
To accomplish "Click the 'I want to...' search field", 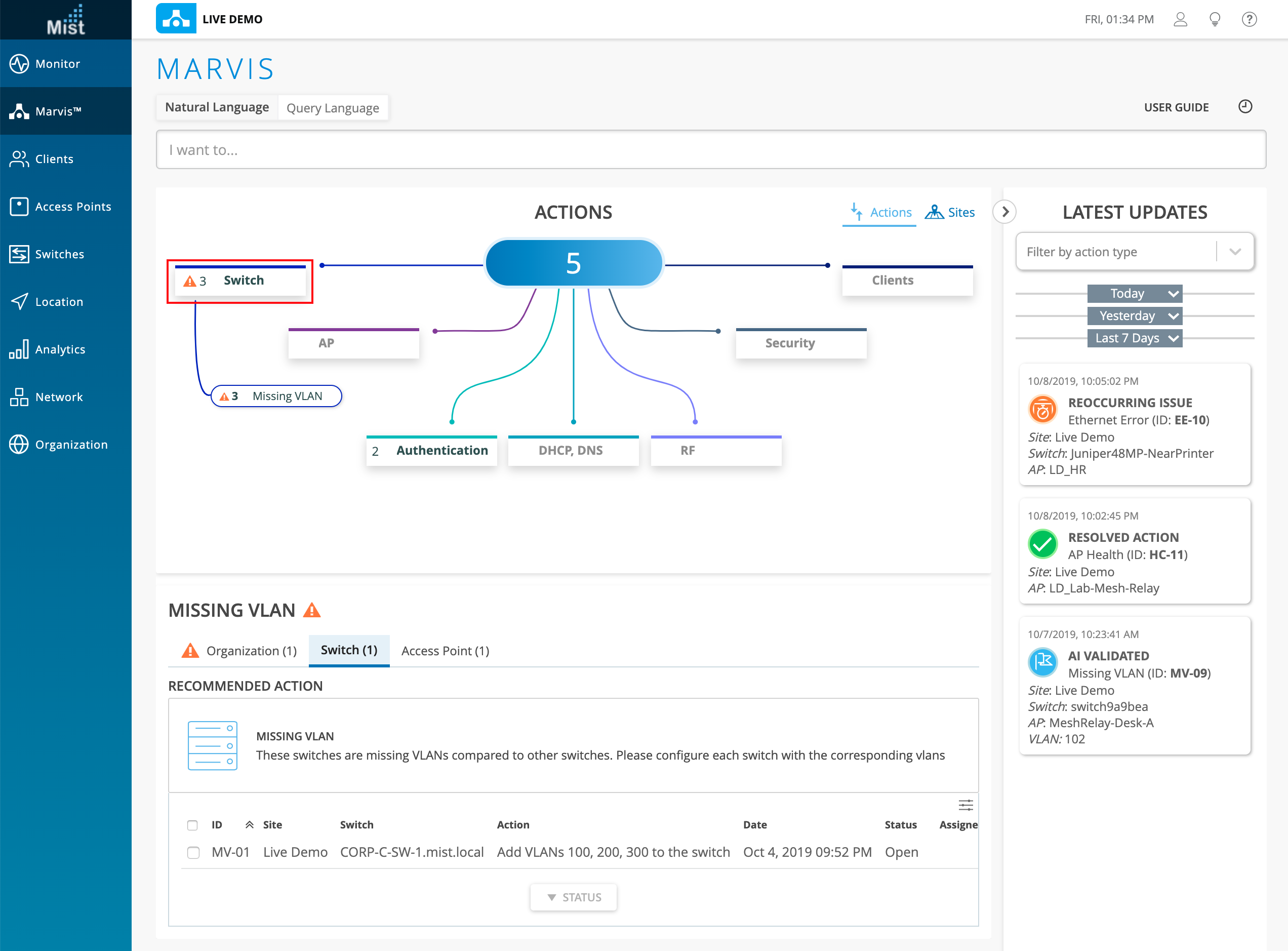I will pos(710,150).
